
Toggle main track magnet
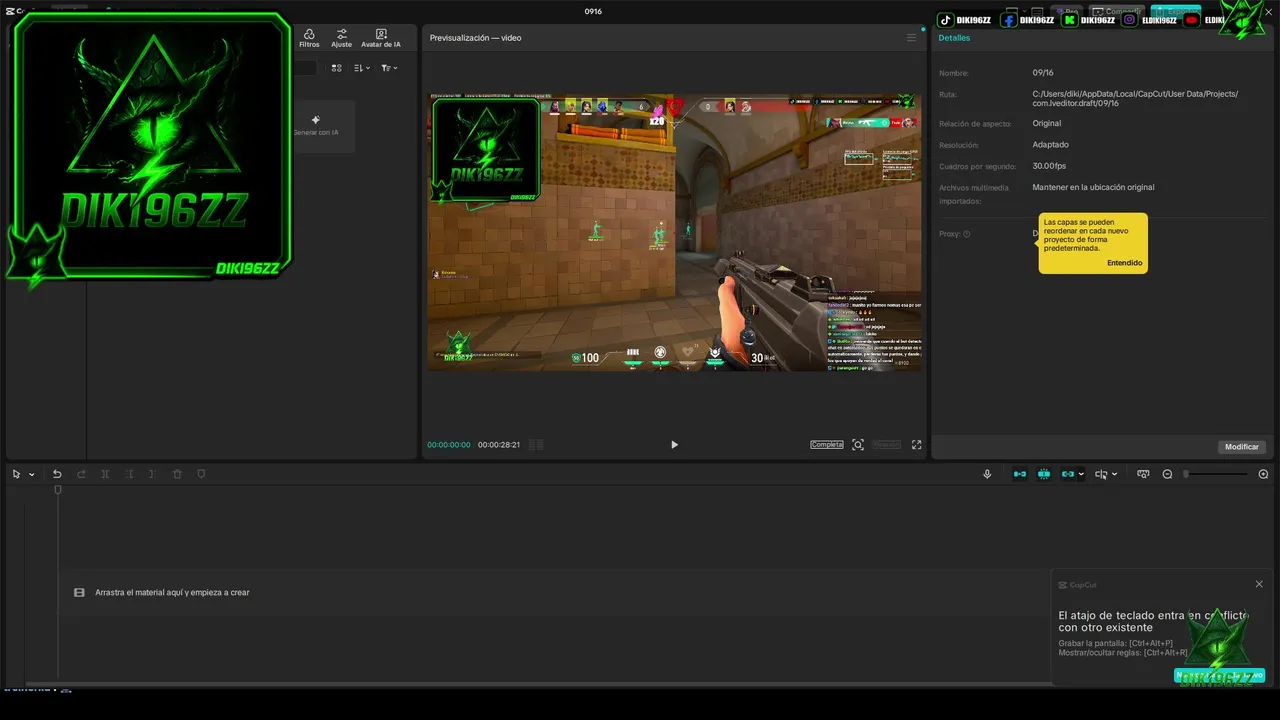click(1020, 474)
